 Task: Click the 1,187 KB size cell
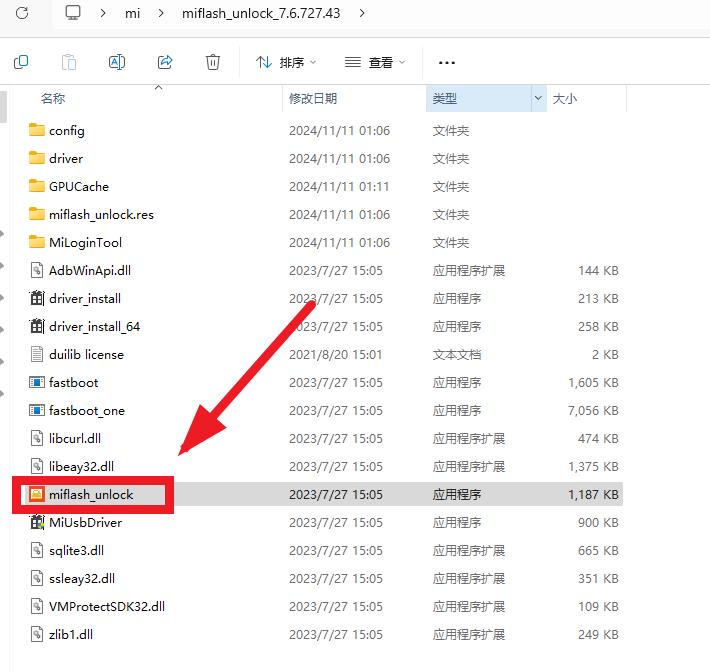point(593,494)
